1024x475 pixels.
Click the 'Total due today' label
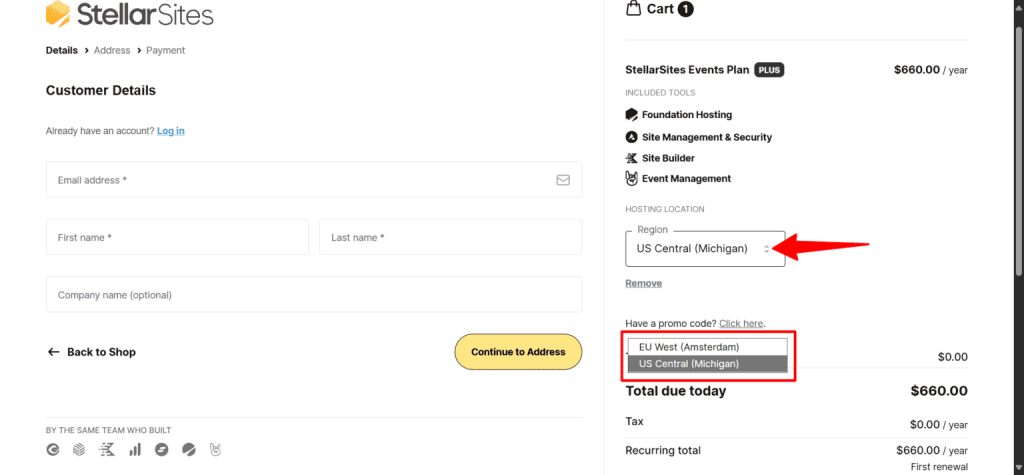click(676, 391)
